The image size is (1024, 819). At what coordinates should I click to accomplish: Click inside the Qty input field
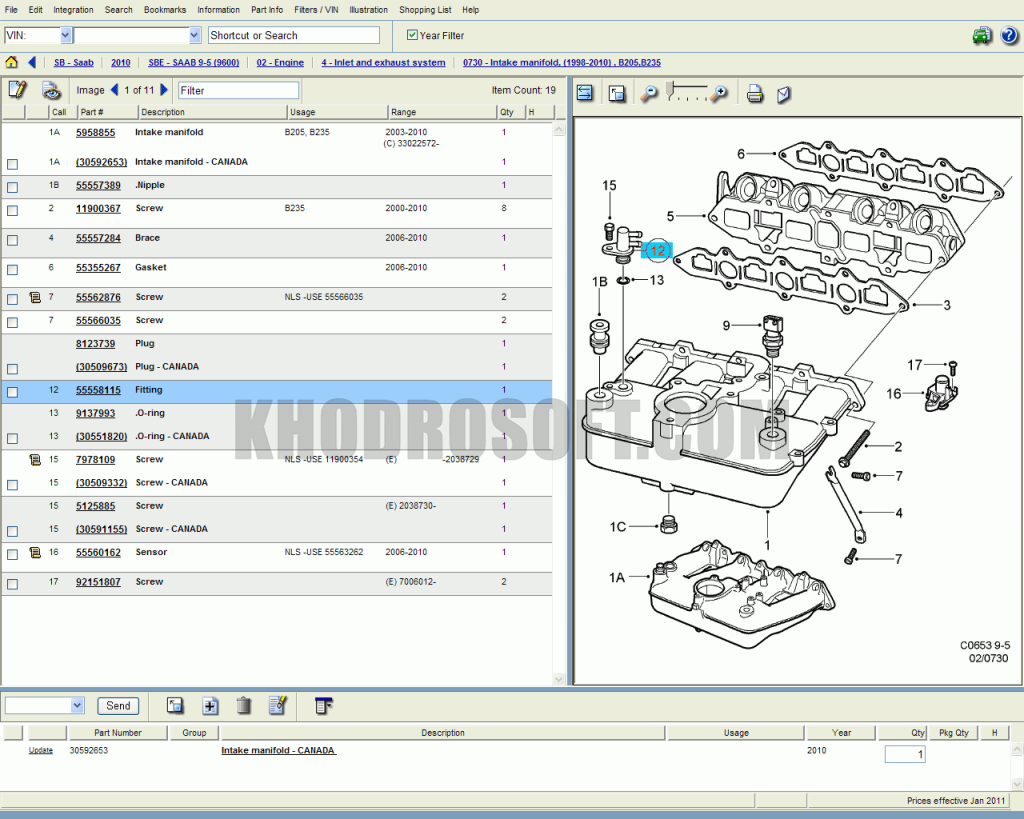point(904,754)
